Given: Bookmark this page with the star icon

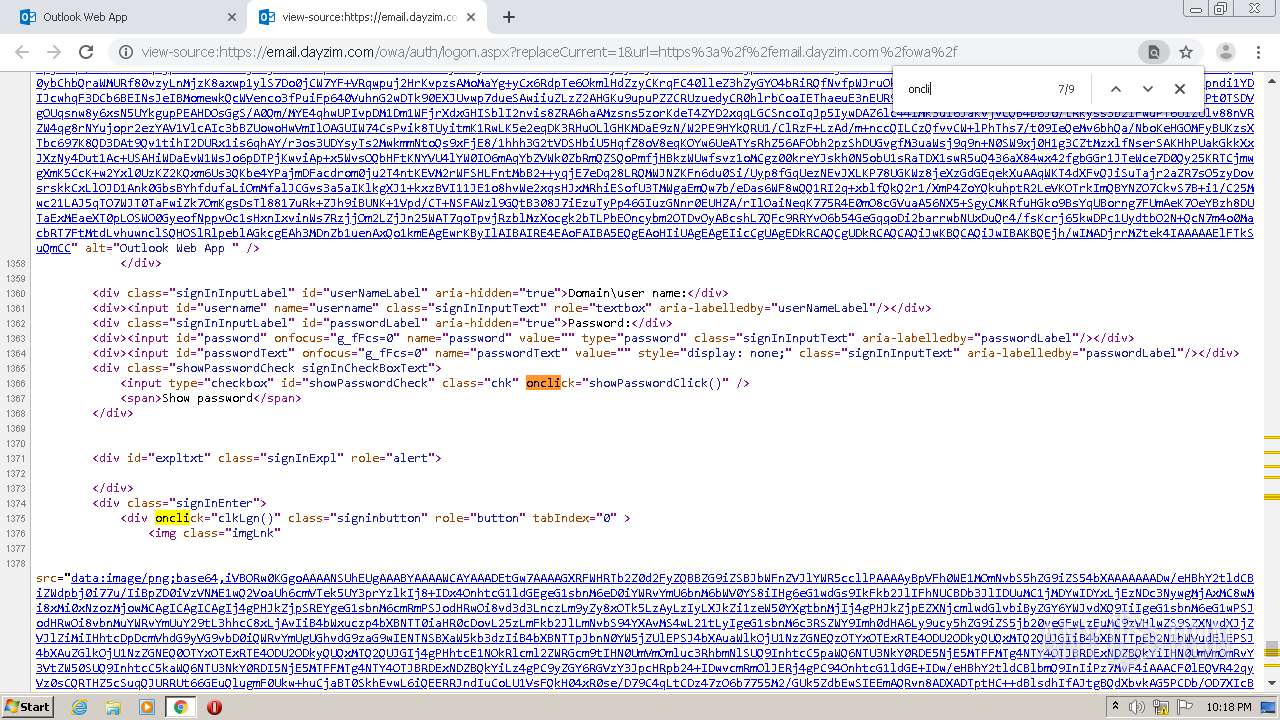Looking at the screenshot, I should click(1186, 52).
